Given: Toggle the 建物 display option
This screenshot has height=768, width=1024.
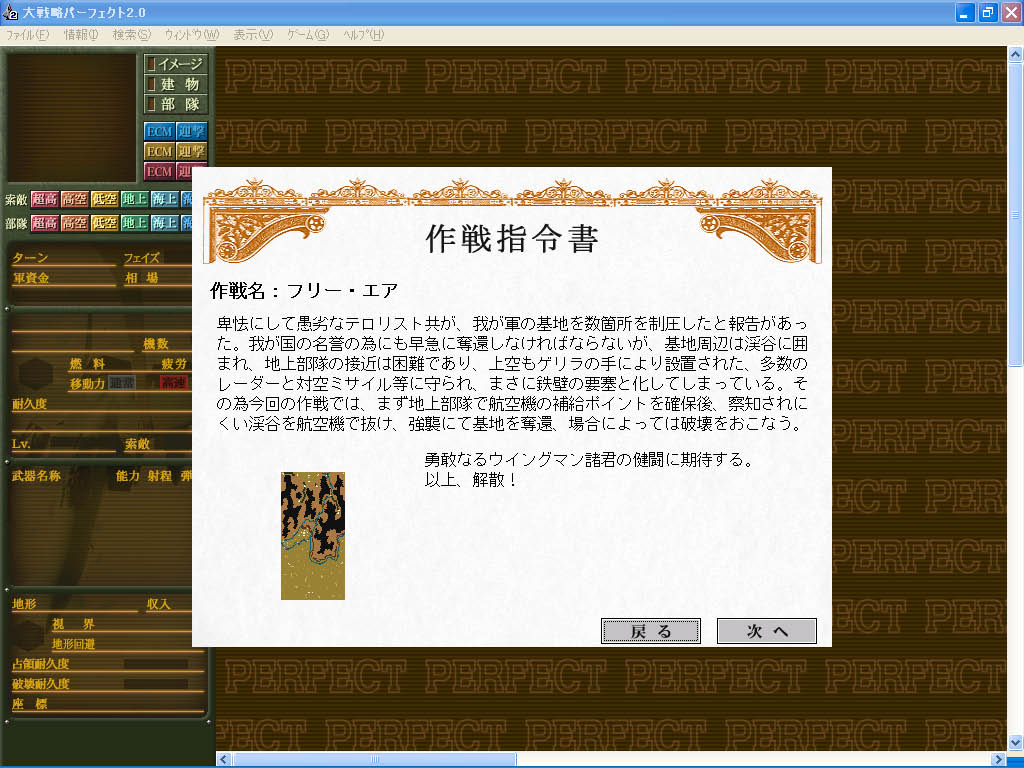Looking at the screenshot, I should [x=176, y=84].
